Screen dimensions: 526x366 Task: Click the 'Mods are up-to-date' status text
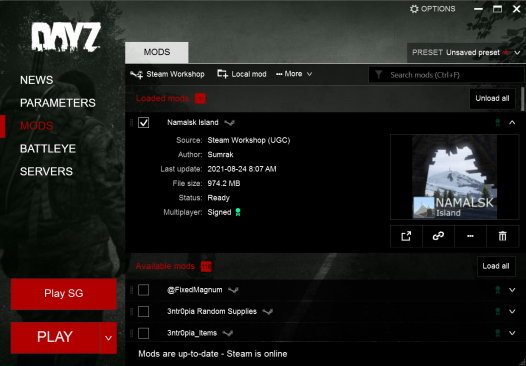[213, 354]
